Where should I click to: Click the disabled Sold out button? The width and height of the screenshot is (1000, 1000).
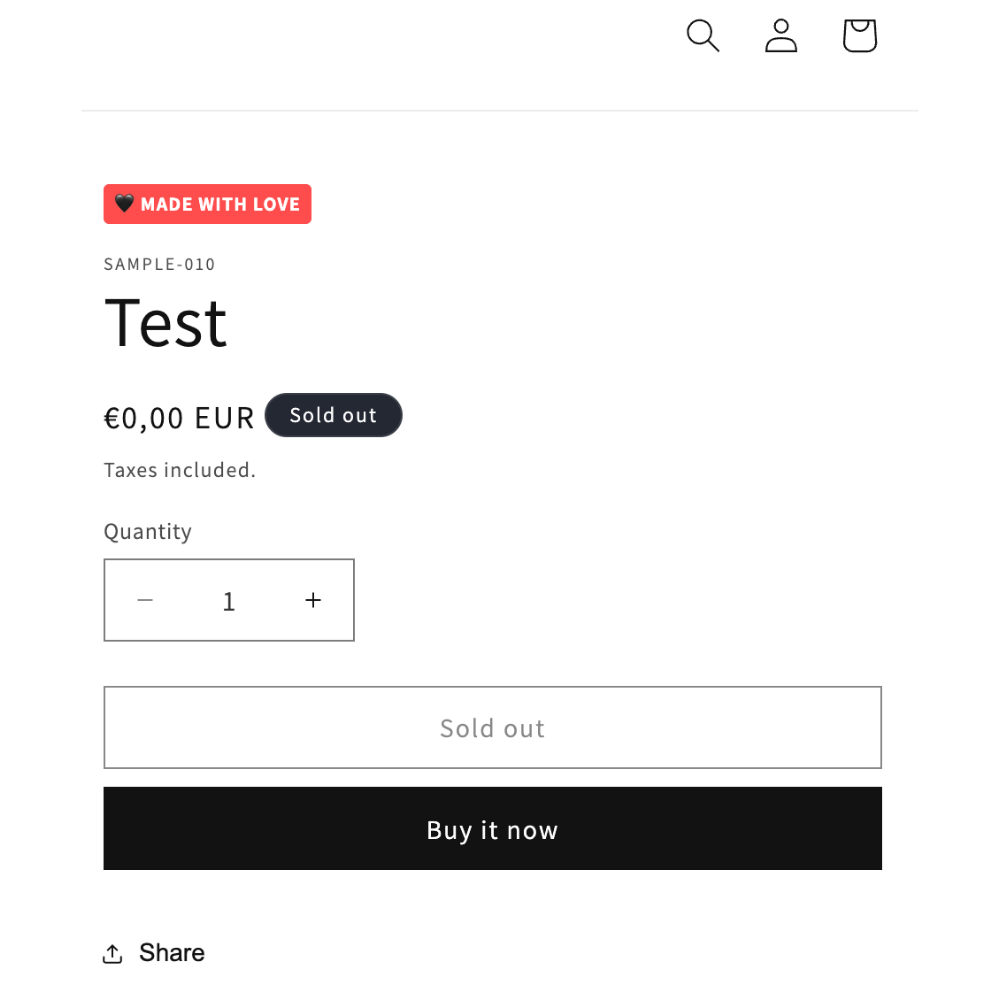pyautogui.click(x=492, y=728)
